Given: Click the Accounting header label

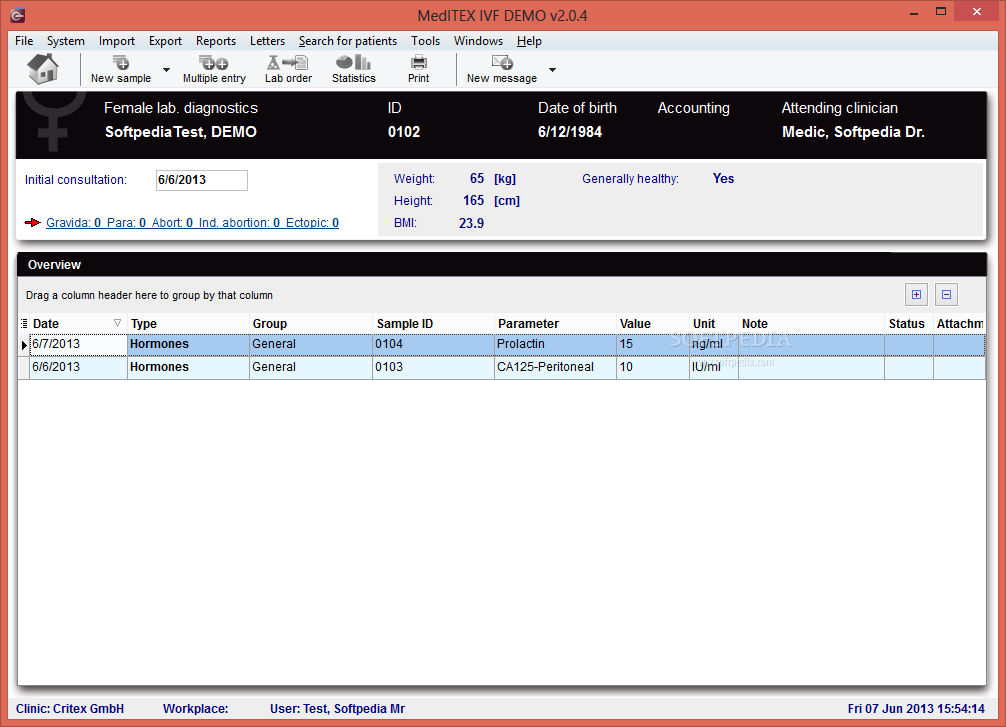Looking at the screenshot, I should pos(694,108).
